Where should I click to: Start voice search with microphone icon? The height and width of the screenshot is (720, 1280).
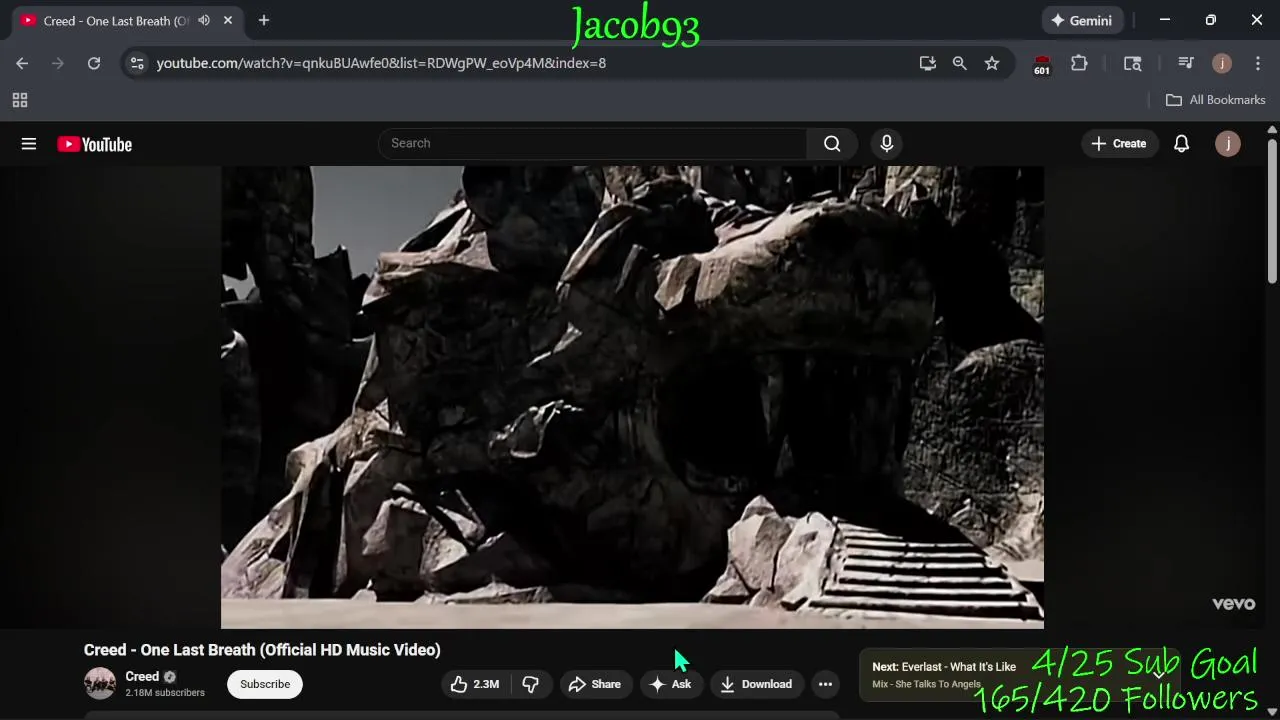(x=886, y=144)
